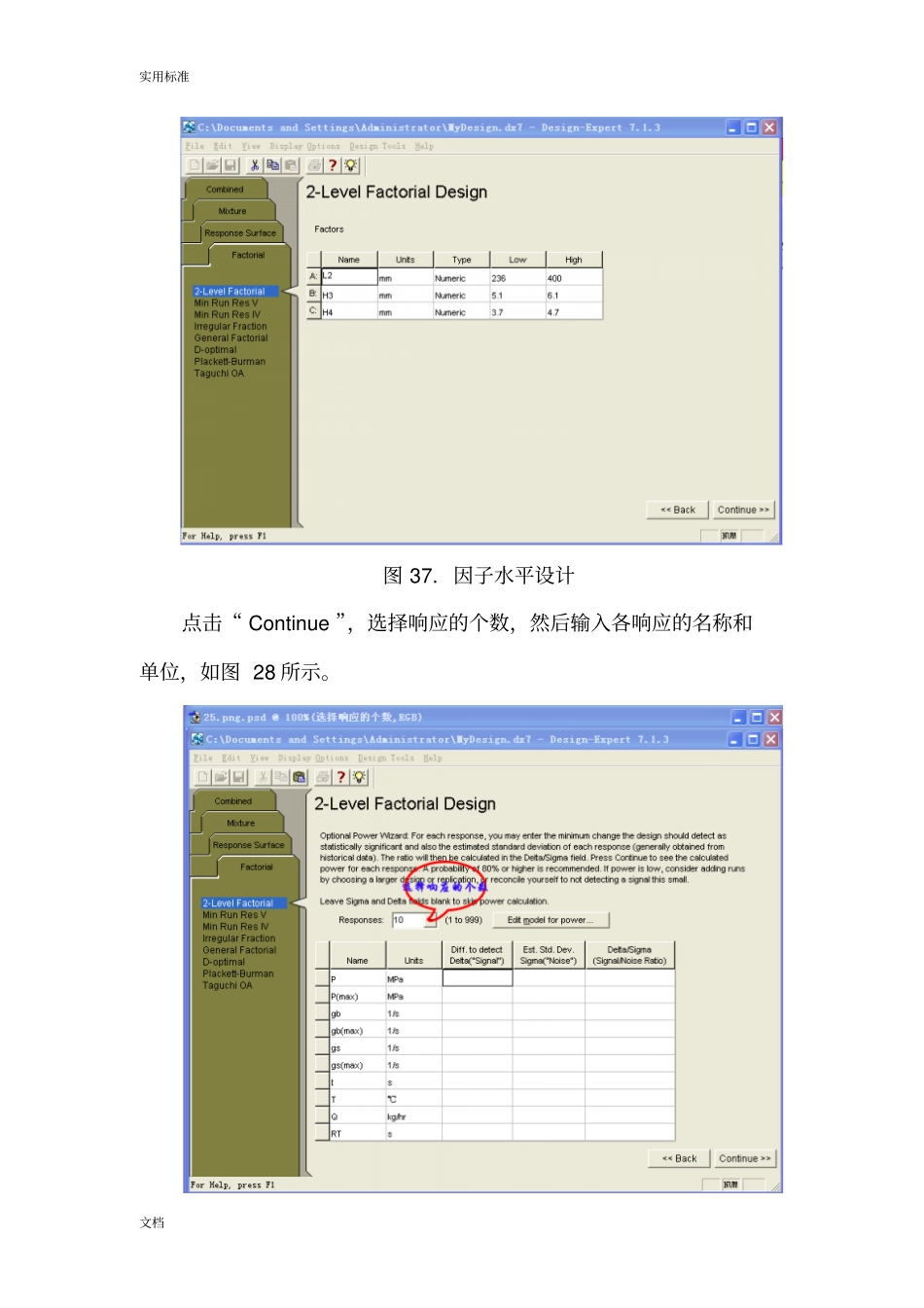This screenshot has height=1308, width=924.
Task: Click Cut scissors icon in Factors window toolbar
Action: coord(255,165)
